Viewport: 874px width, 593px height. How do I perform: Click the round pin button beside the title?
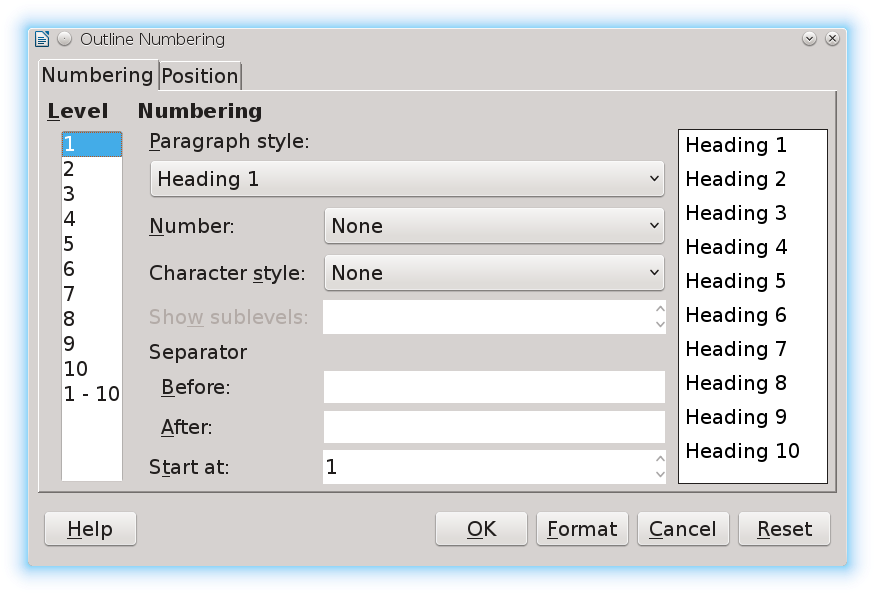[x=64, y=39]
